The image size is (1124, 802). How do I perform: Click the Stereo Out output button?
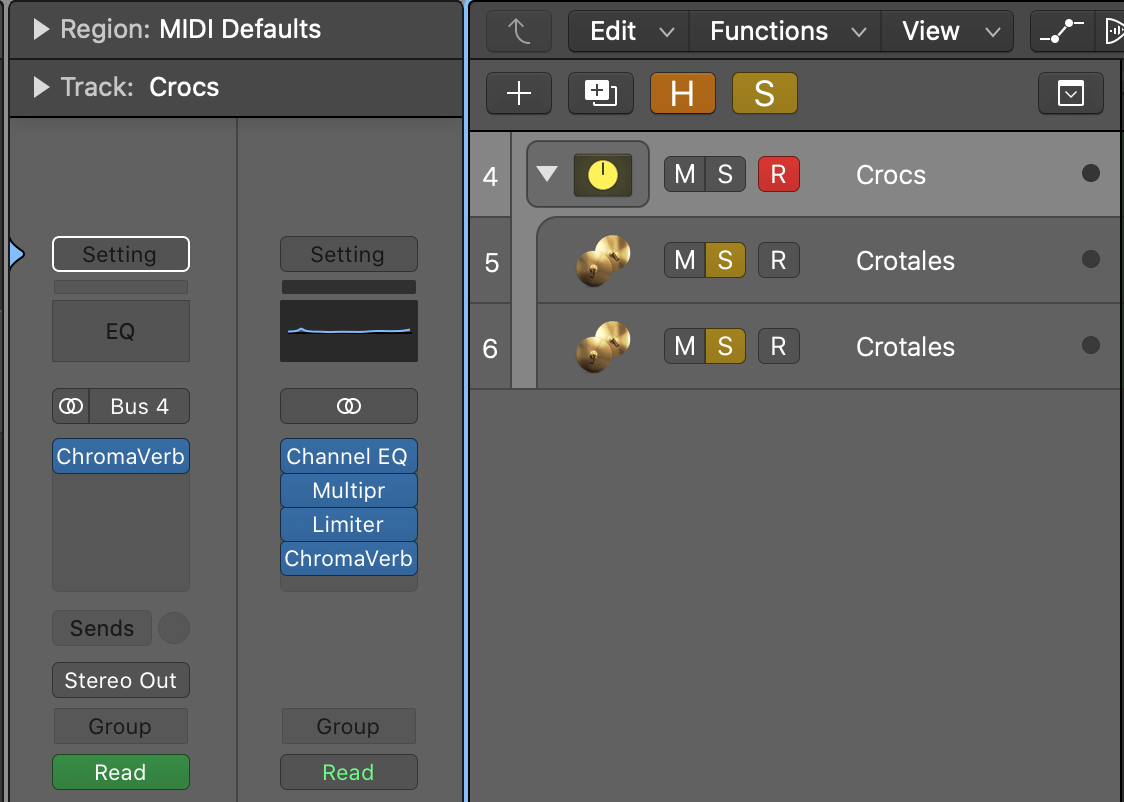pos(121,681)
